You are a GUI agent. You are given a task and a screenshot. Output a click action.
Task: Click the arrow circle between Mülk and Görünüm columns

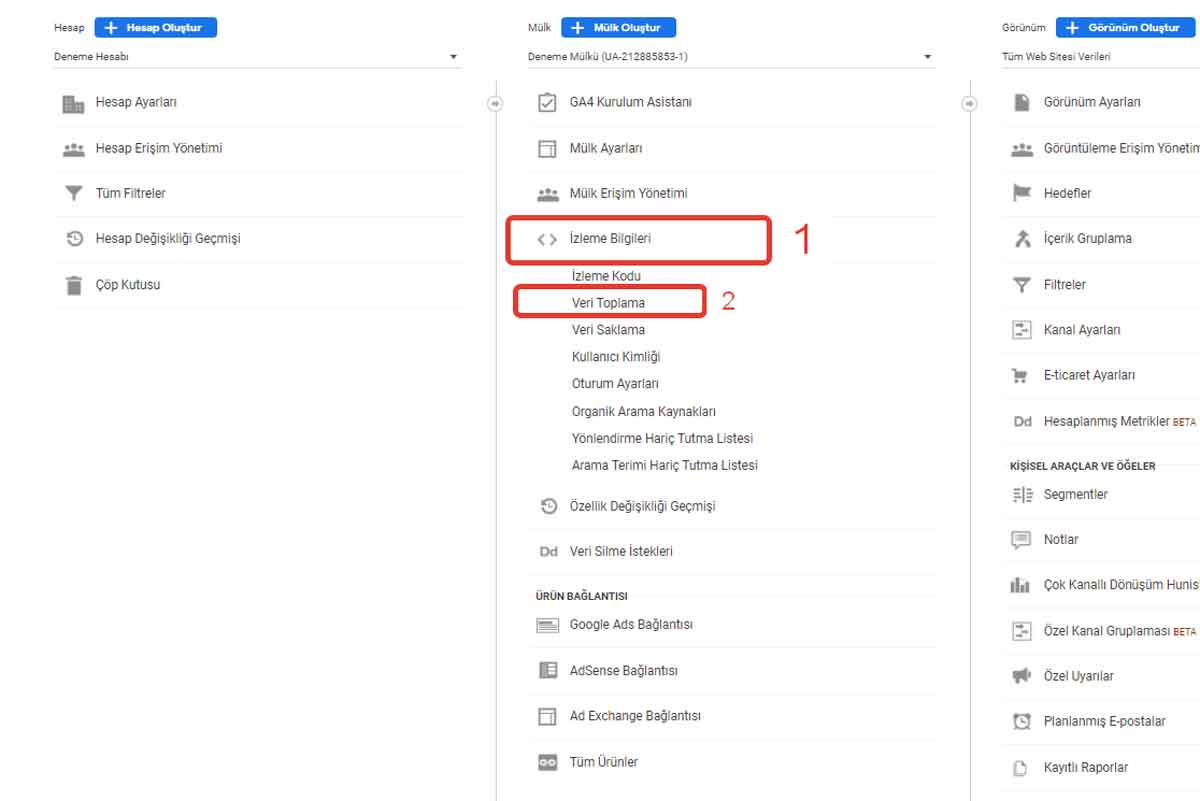click(x=969, y=103)
